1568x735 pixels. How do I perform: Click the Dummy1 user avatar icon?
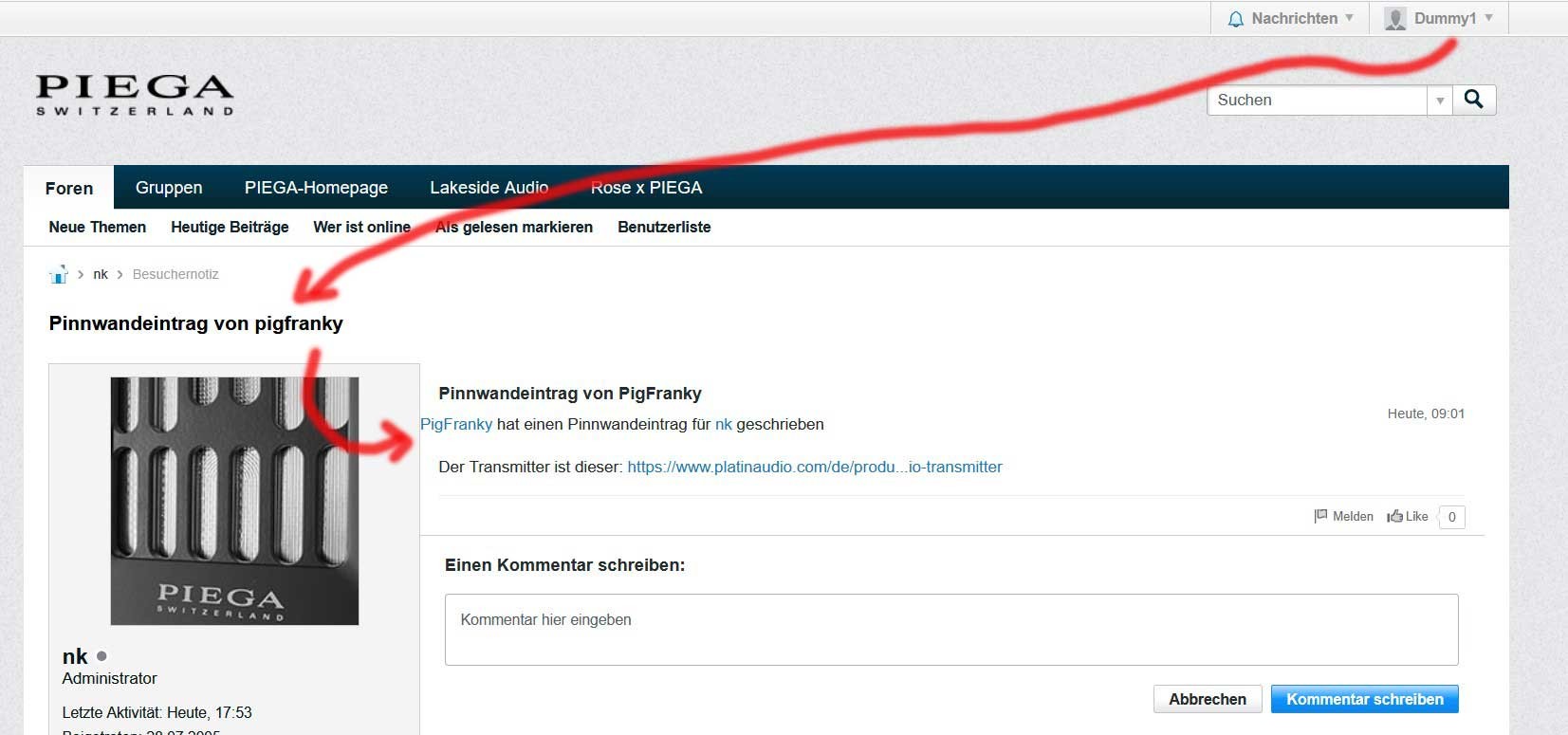(x=1394, y=19)
